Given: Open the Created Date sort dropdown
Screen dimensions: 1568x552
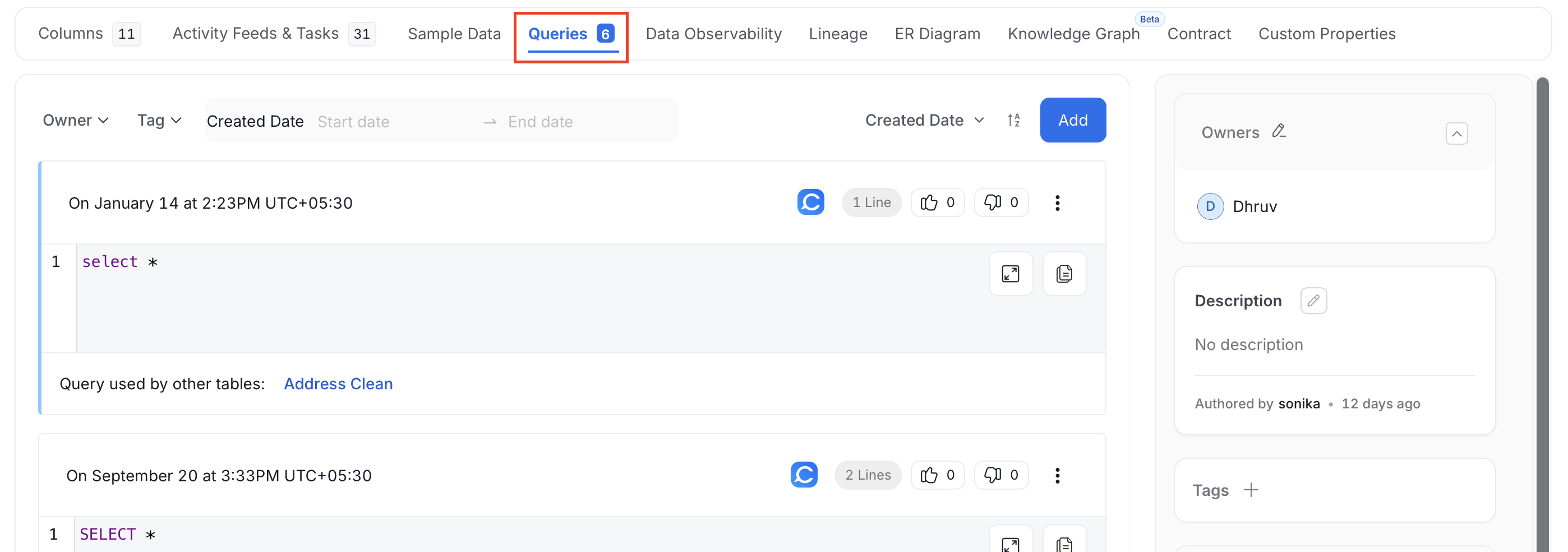Looking at the screenshot, I should point(925,121).
